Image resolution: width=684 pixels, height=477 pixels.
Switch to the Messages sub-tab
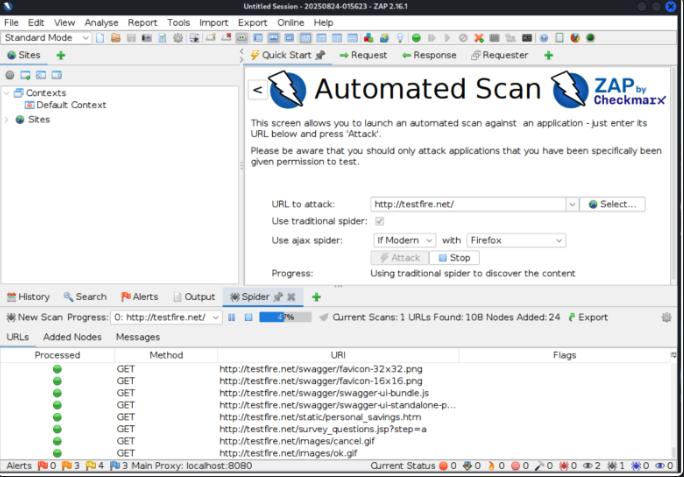pos(138,337)
